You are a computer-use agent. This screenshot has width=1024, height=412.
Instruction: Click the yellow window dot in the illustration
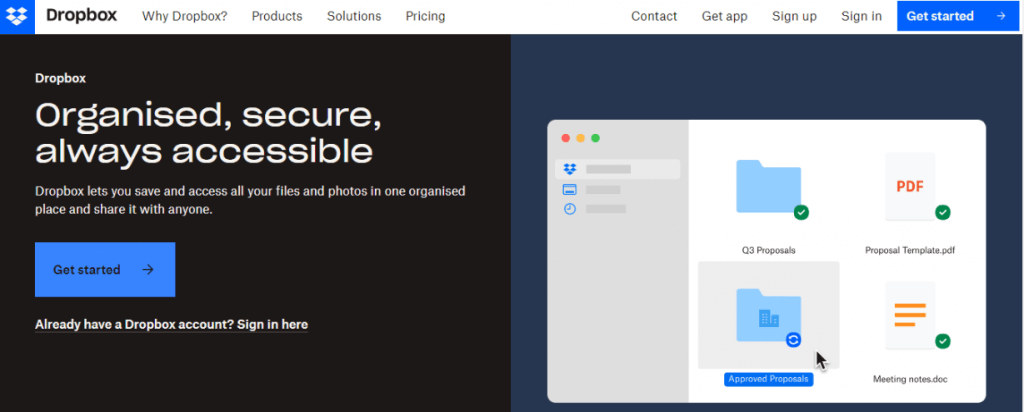click(581, 138)
